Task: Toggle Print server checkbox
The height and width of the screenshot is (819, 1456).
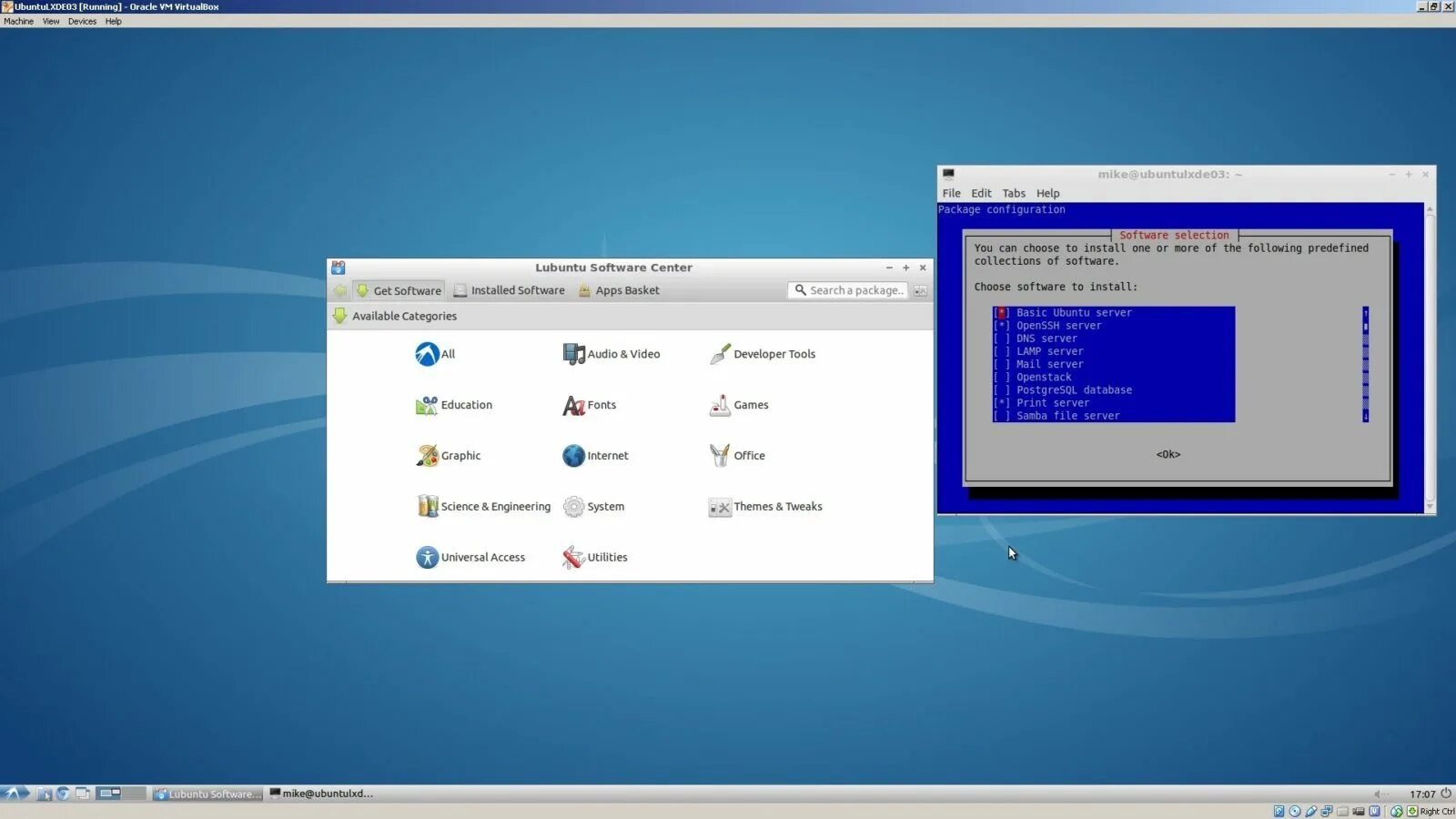Action: (x=1002, y=403)
